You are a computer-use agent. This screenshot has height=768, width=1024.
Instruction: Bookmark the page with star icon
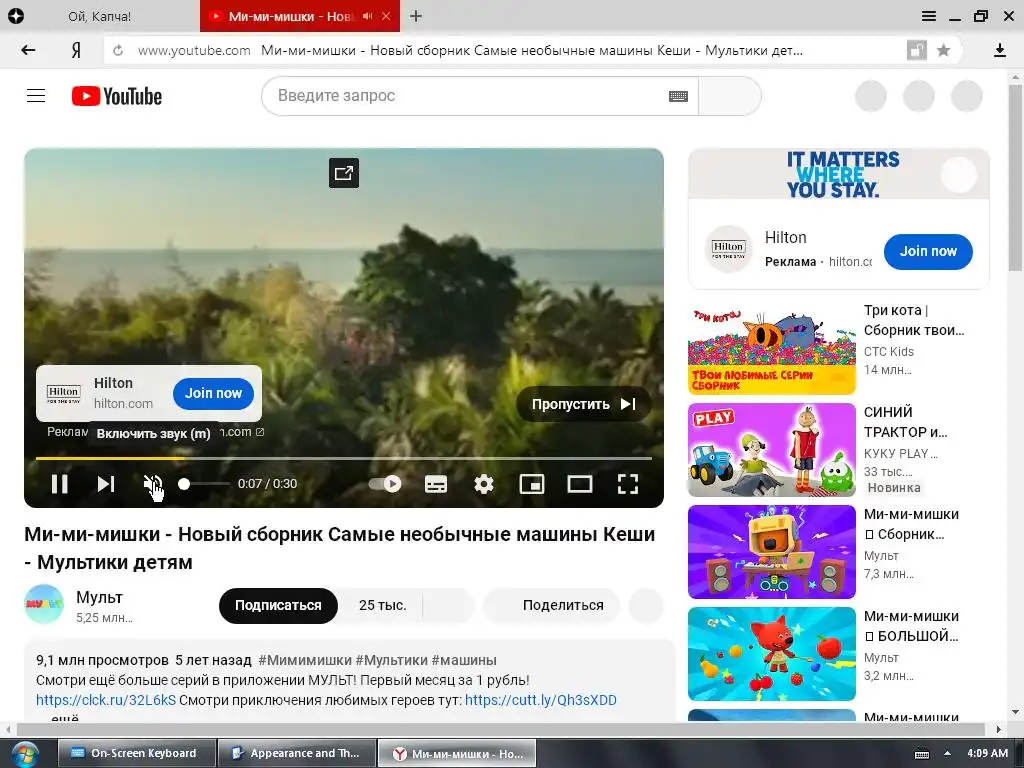click(x=943, y=50)
